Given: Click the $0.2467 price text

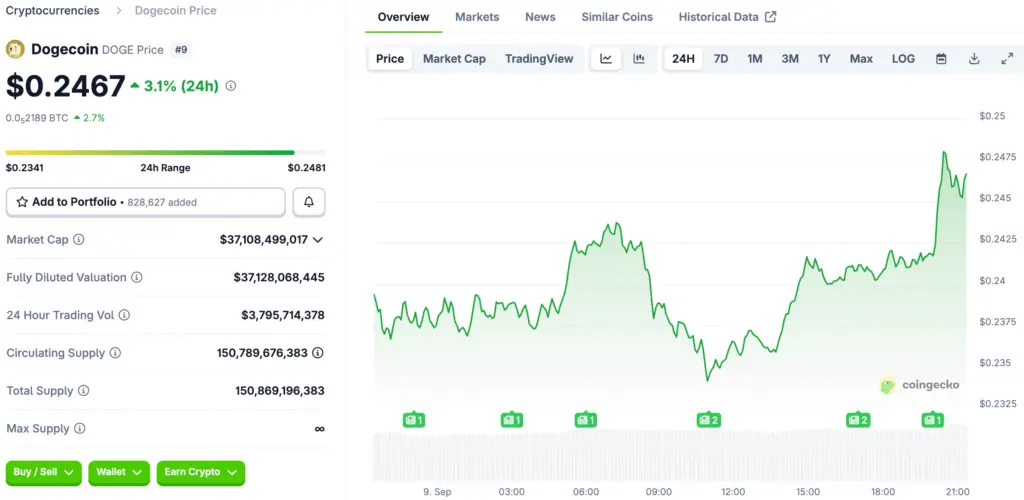Looking at the screenshot, I should (x=65, y=86).
